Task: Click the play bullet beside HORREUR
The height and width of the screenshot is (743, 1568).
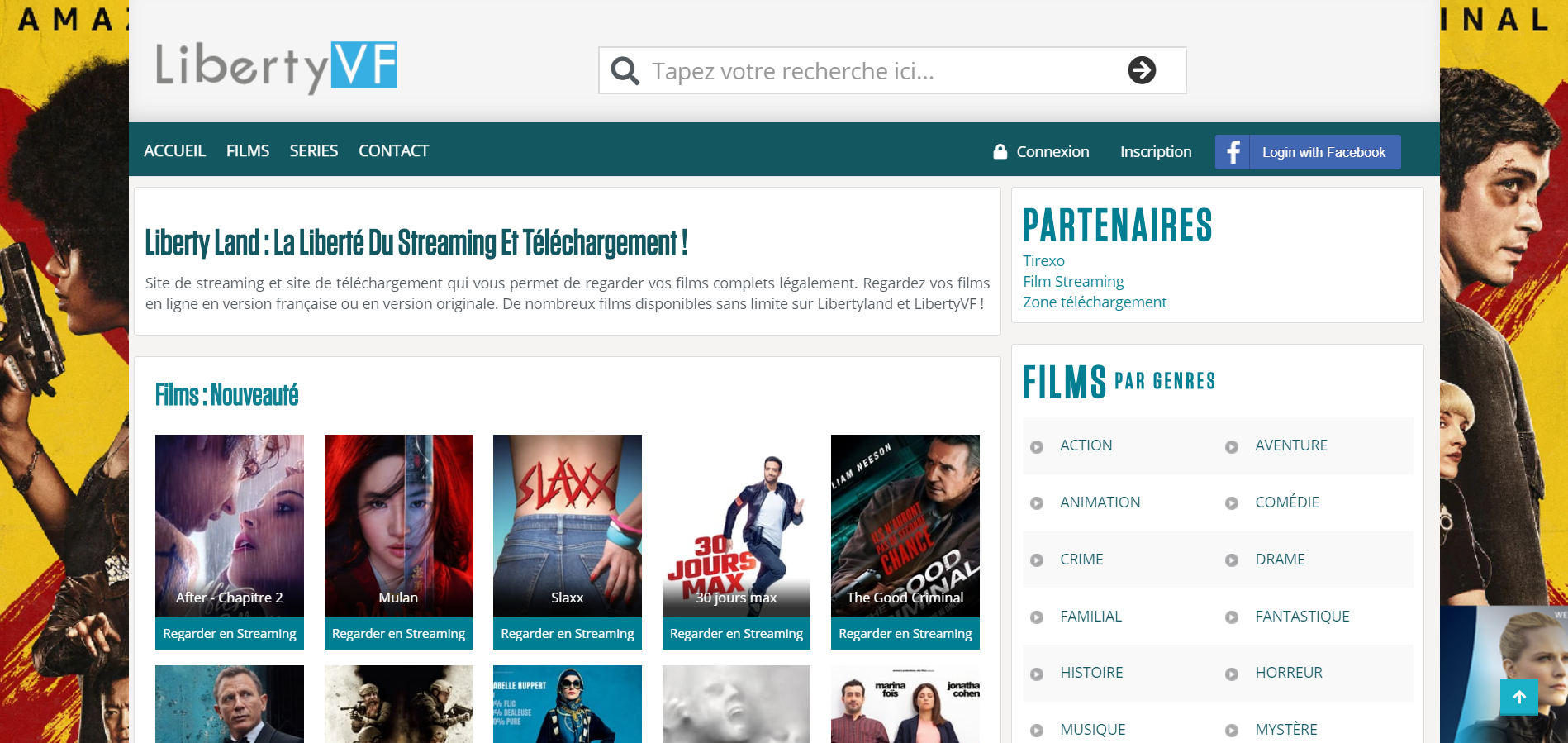Action: click(x=1232, y=674)
